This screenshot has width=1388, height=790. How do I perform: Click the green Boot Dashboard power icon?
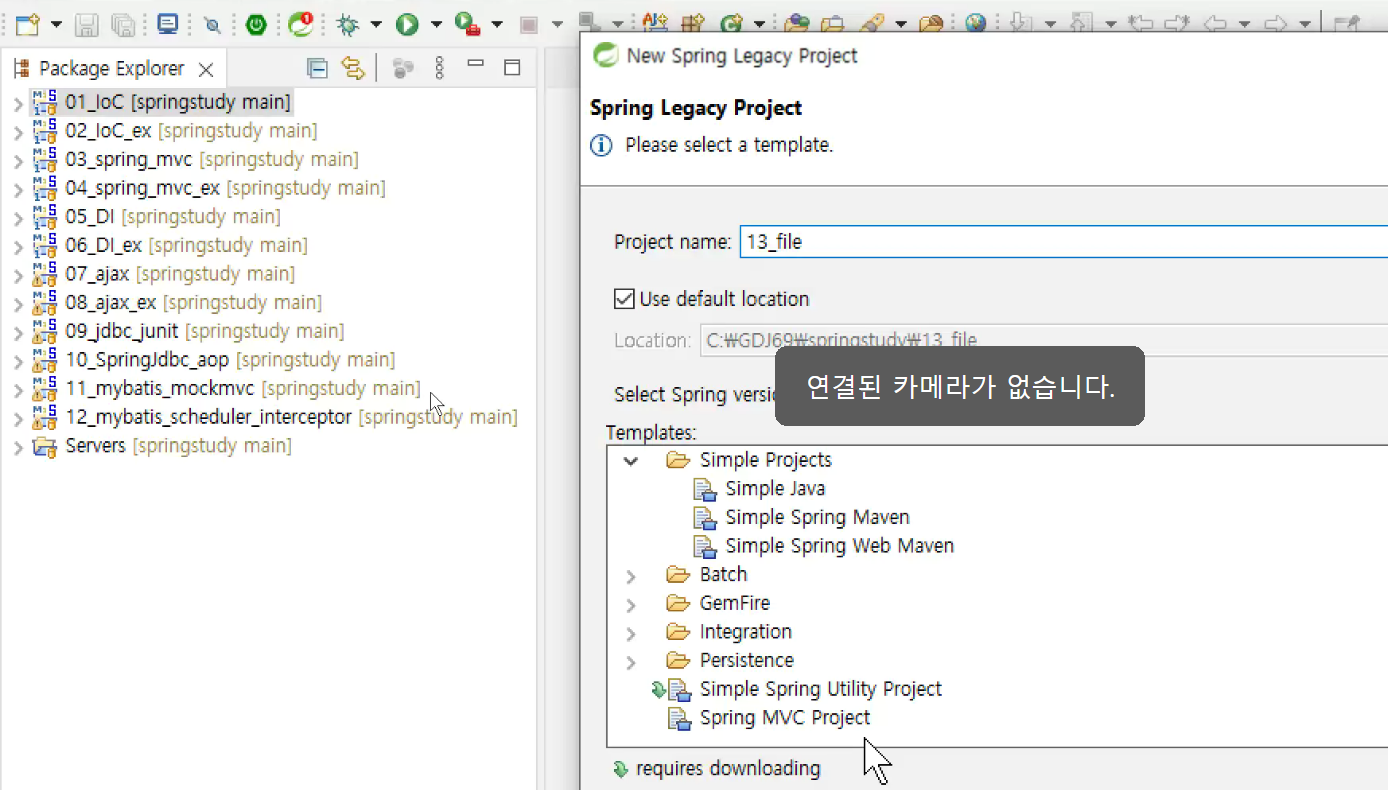[x=256, y=24]
